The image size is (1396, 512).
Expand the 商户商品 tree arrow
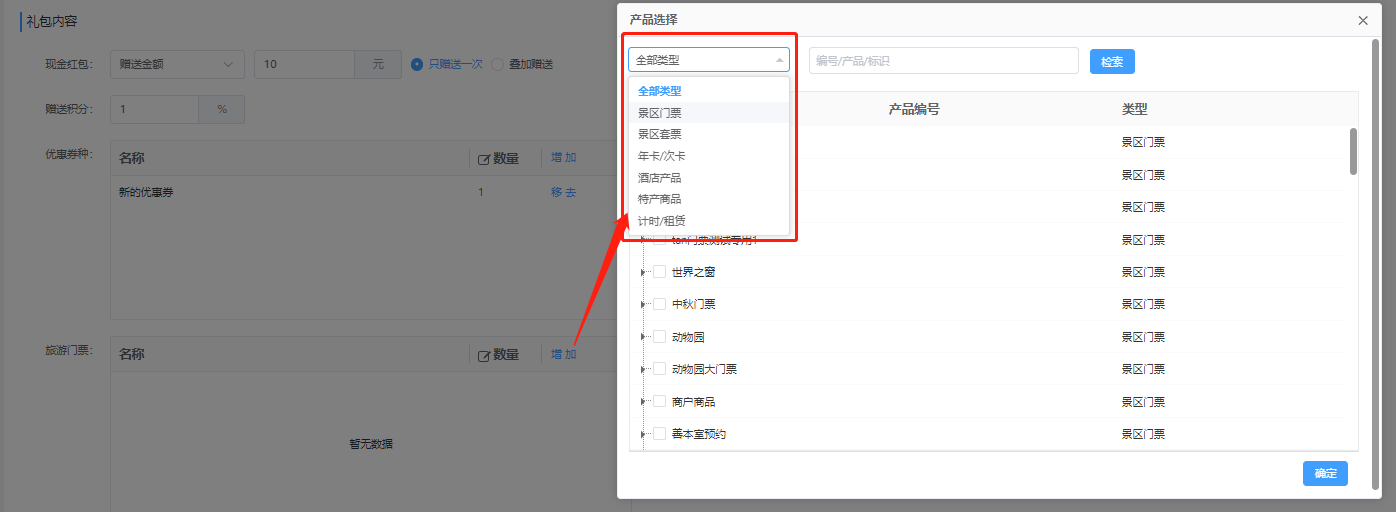tap(643, 402)
